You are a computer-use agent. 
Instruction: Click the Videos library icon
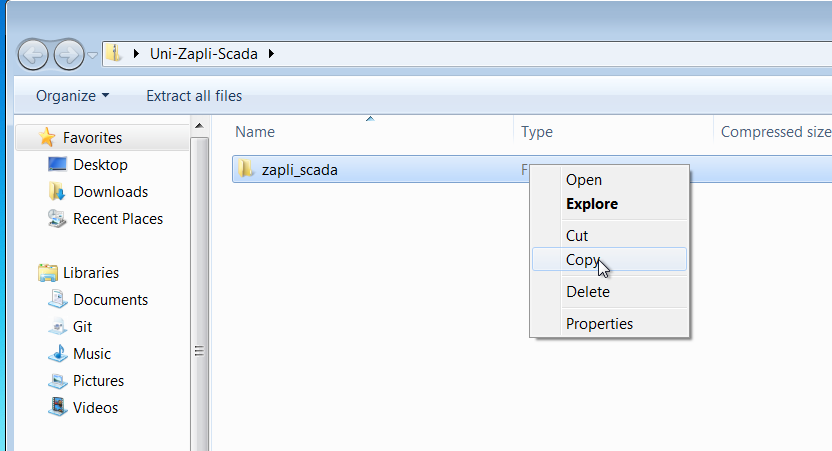tap(58, 408)
